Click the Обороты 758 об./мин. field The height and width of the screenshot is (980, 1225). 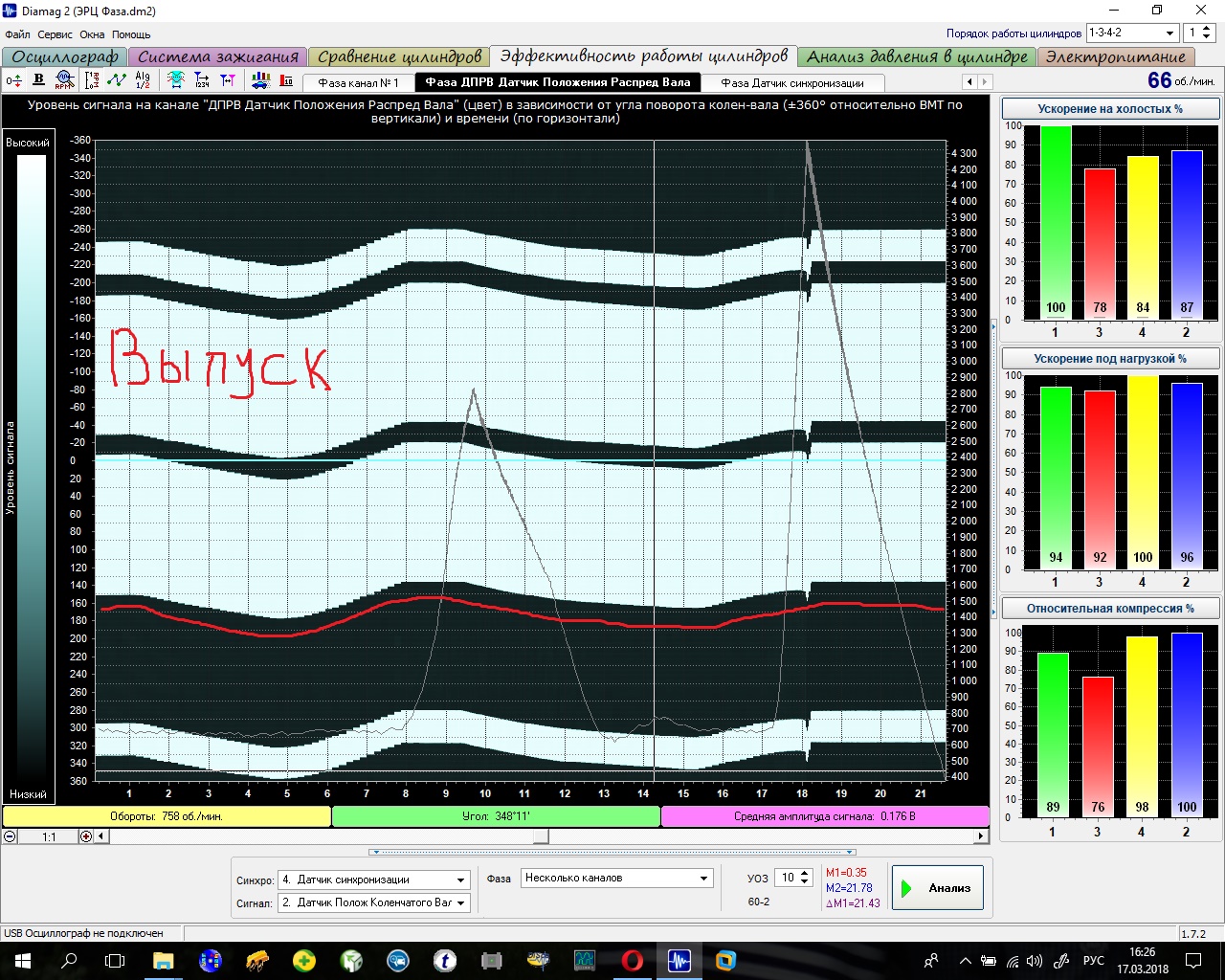(167, 816)
